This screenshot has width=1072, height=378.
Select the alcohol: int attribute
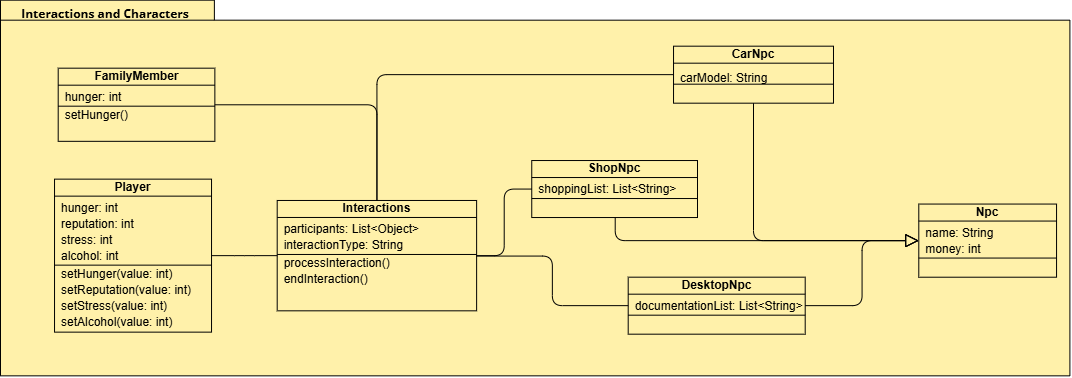click(x=90, y=256)
